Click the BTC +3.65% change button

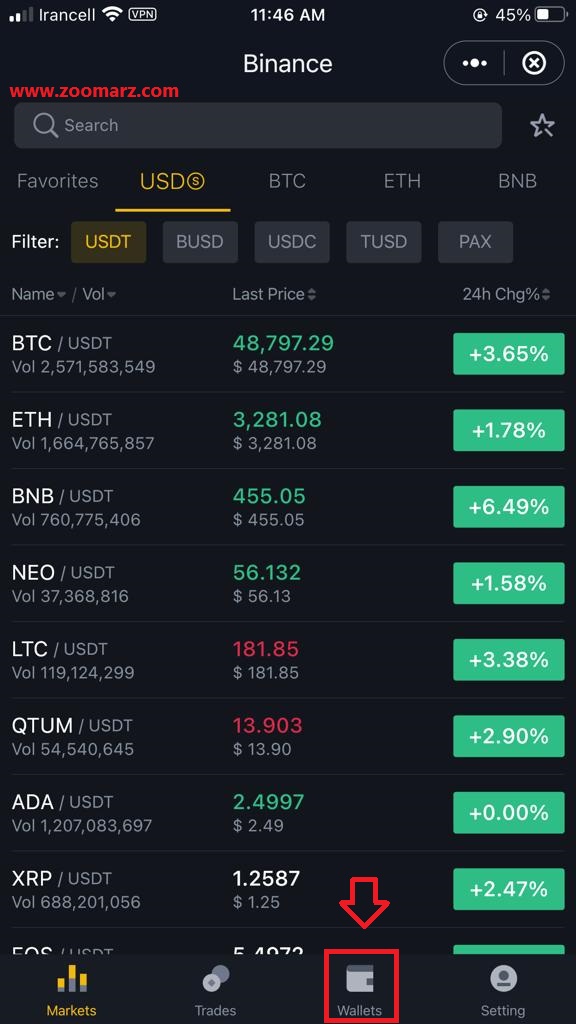click(x=509, y=354)
